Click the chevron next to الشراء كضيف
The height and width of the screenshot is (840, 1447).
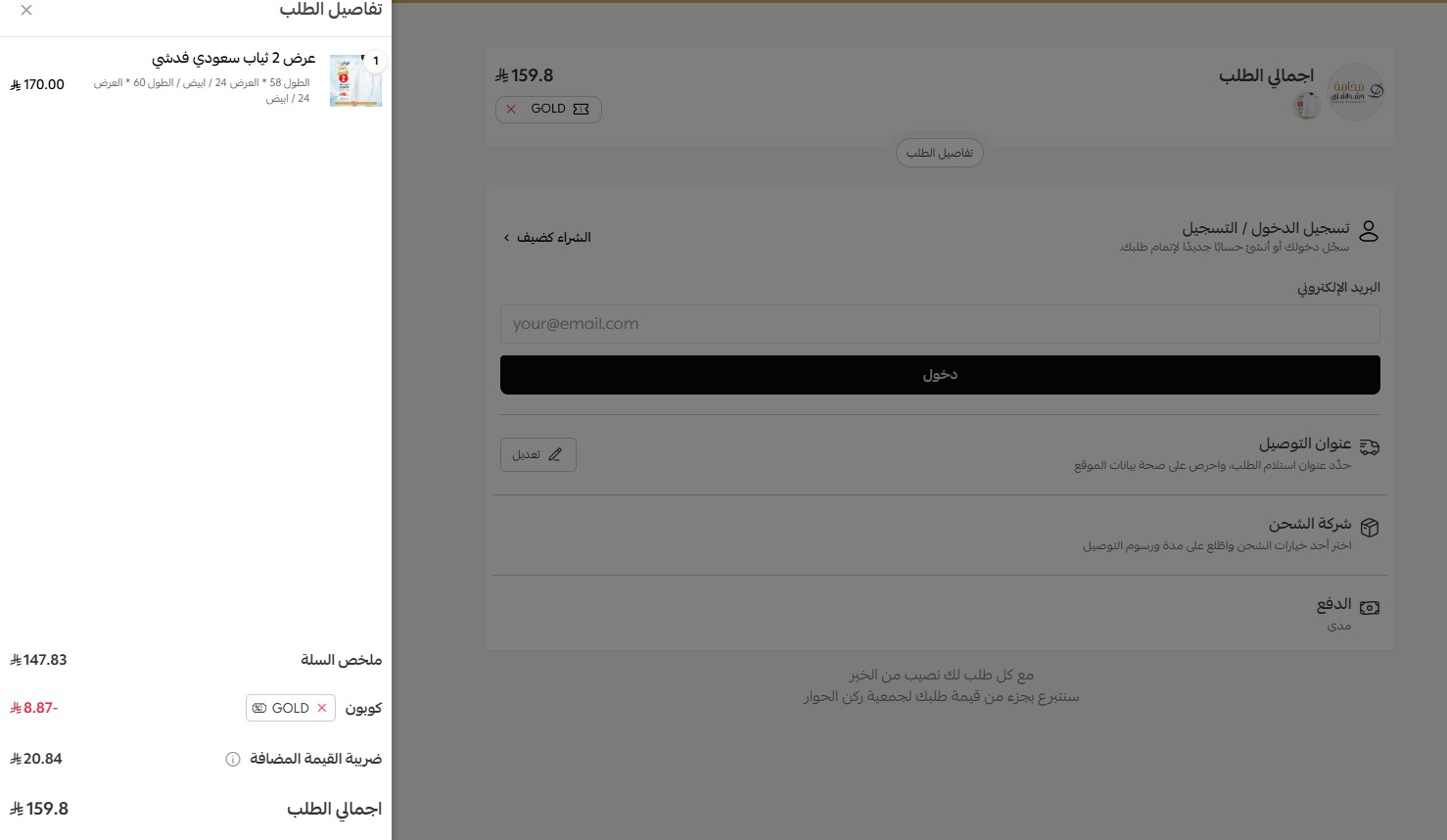point(506,238)
